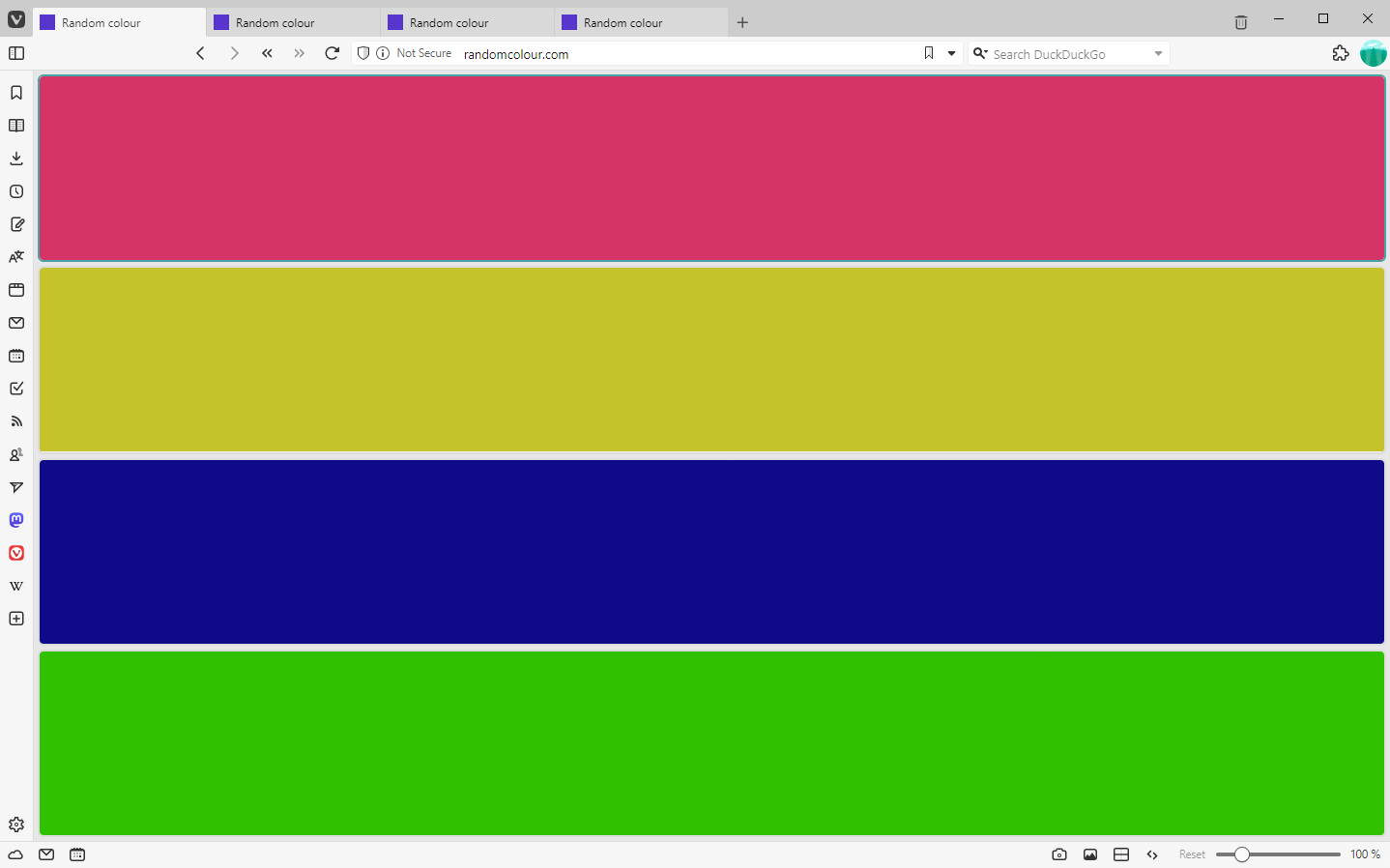Open mail from the status bar
The image size is (1390, 868).
[46, 854]
